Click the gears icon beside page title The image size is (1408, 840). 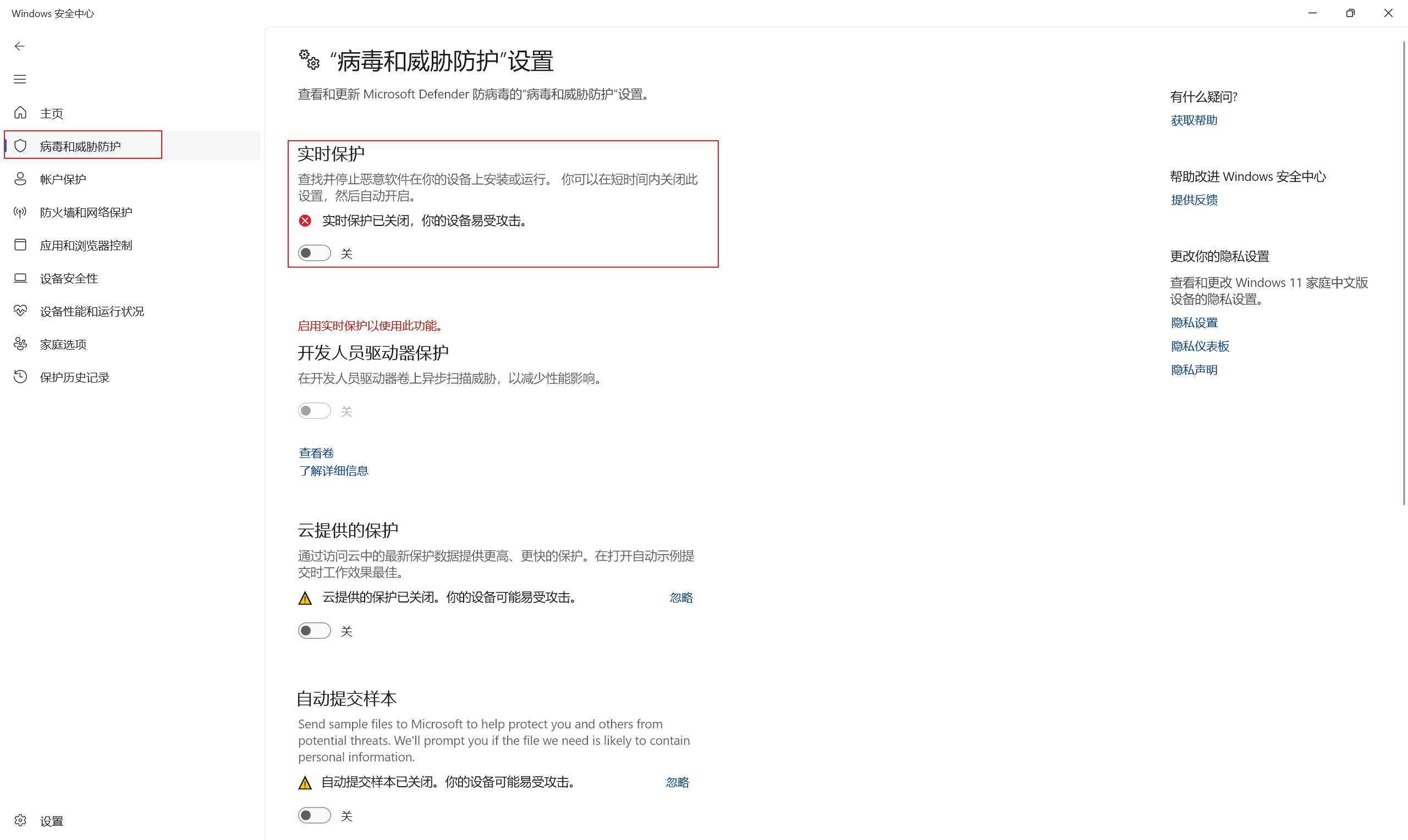pyautogui.click(x=309, y=59)
